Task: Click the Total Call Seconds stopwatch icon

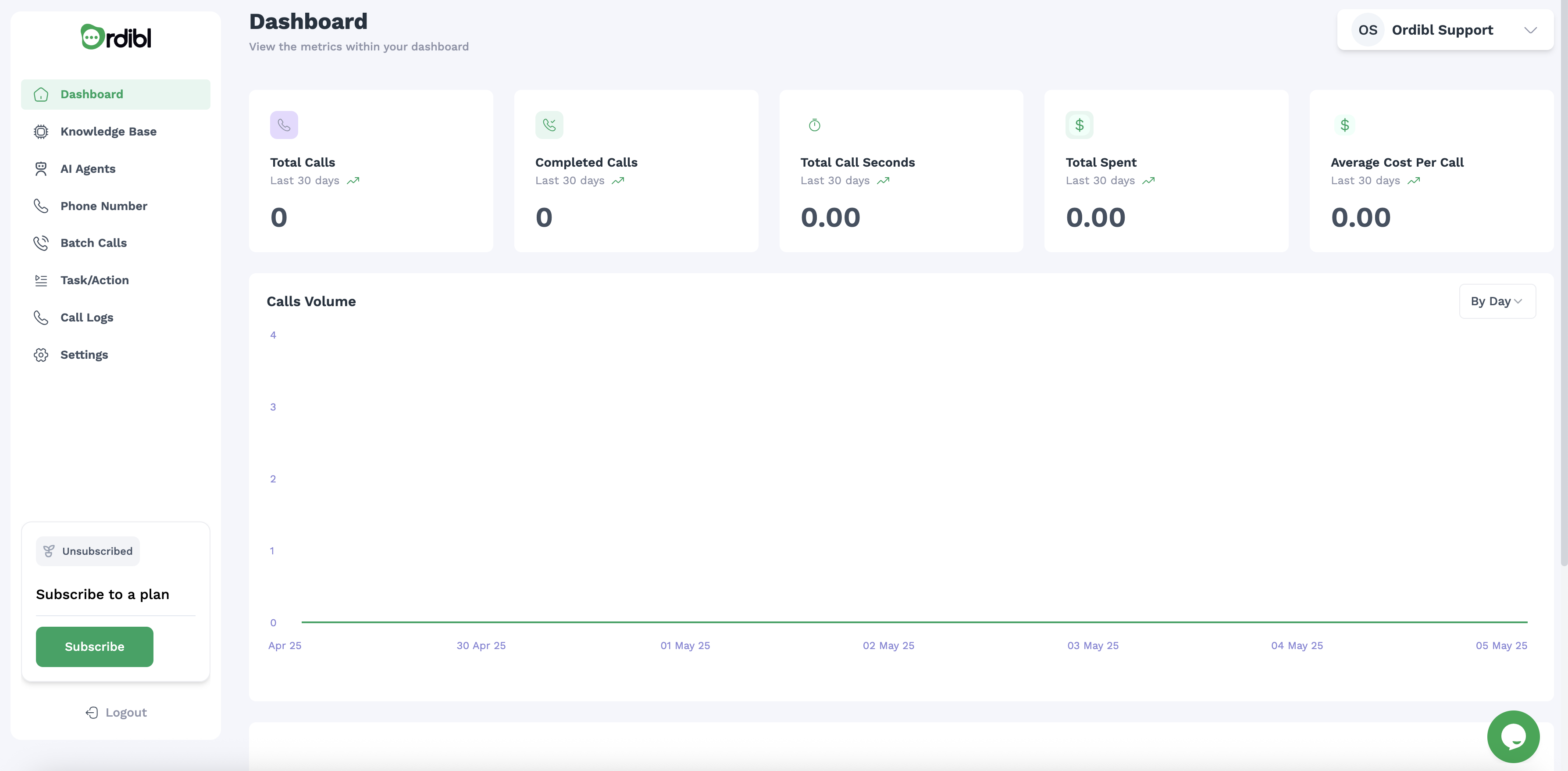Action: [x=814, y=125]
